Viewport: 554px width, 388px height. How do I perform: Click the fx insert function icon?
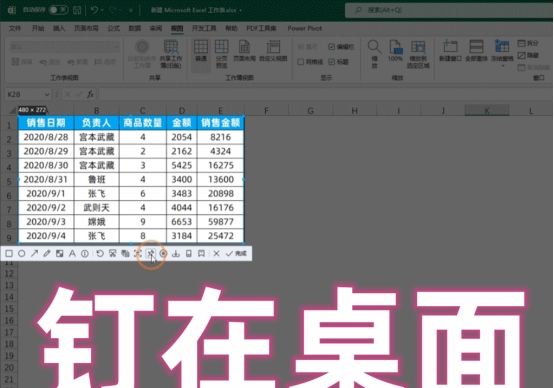pos(90,94)
